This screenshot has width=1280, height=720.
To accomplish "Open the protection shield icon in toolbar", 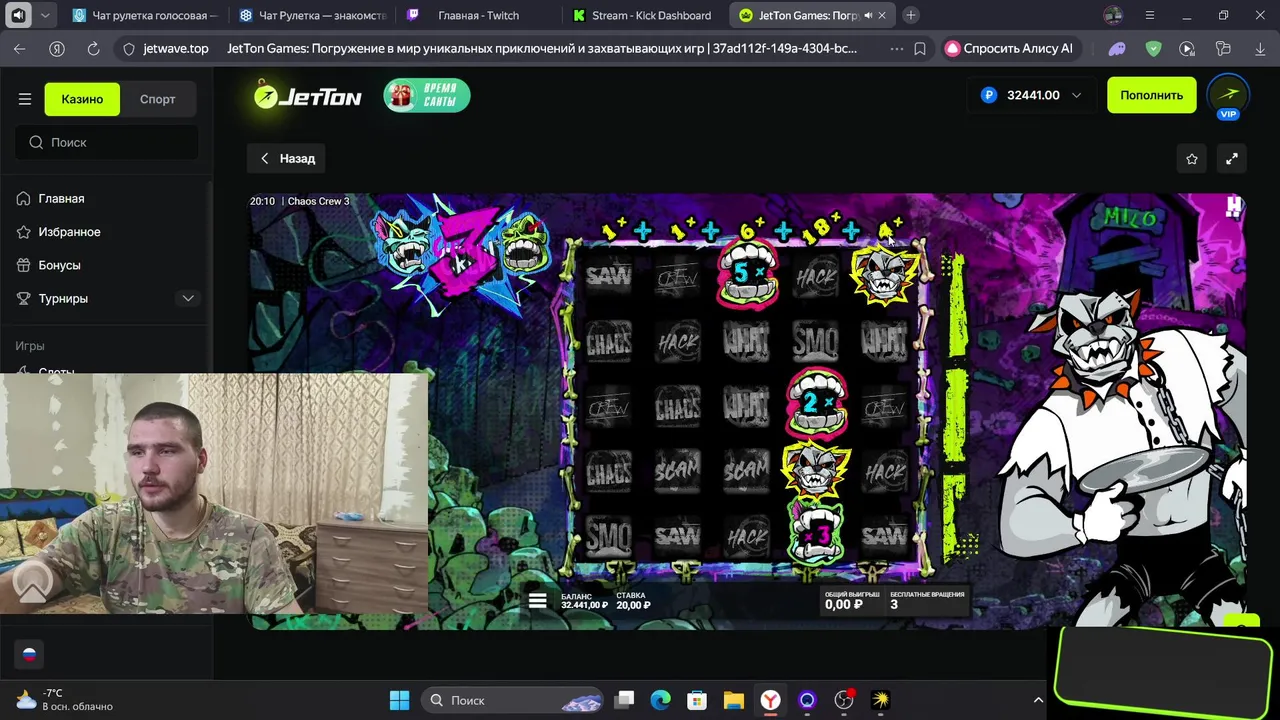I will (1153, 48).
